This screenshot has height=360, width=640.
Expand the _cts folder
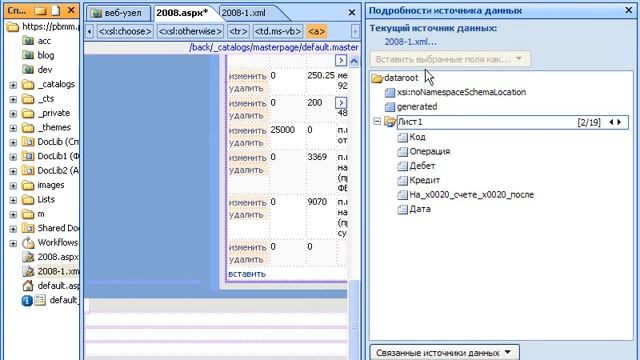coord(13,99)
